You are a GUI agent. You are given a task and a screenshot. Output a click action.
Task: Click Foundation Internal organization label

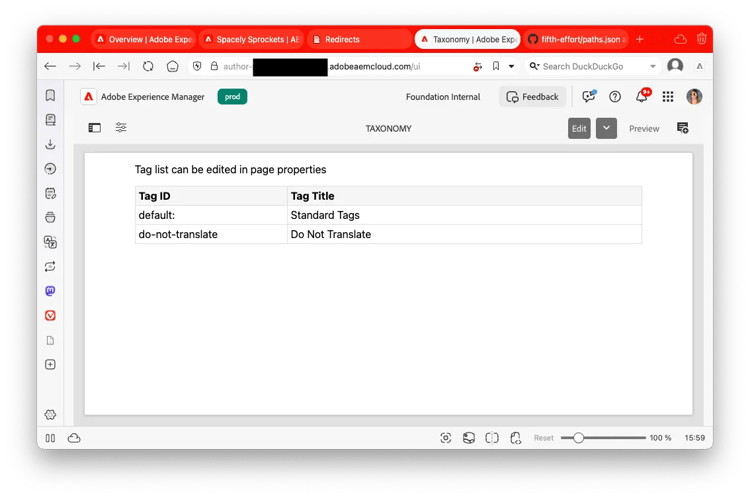(x=443, y=97)
